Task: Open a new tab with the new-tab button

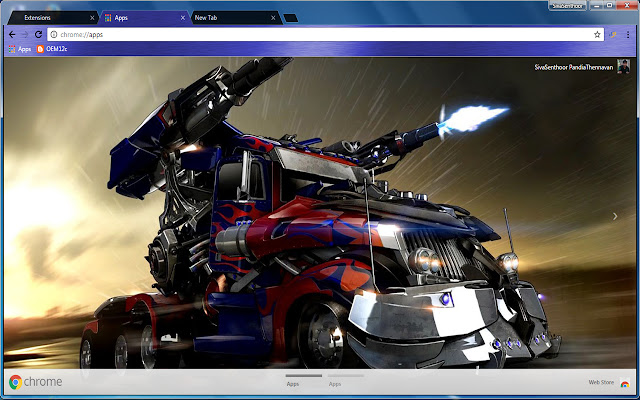Action: 291,18
